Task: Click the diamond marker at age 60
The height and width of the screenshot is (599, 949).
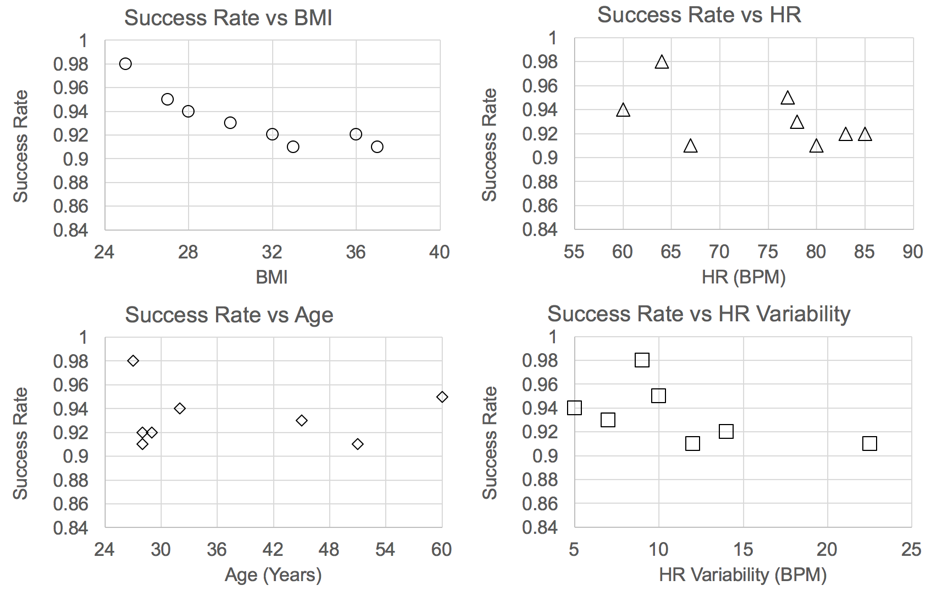Action: (442, 397)
